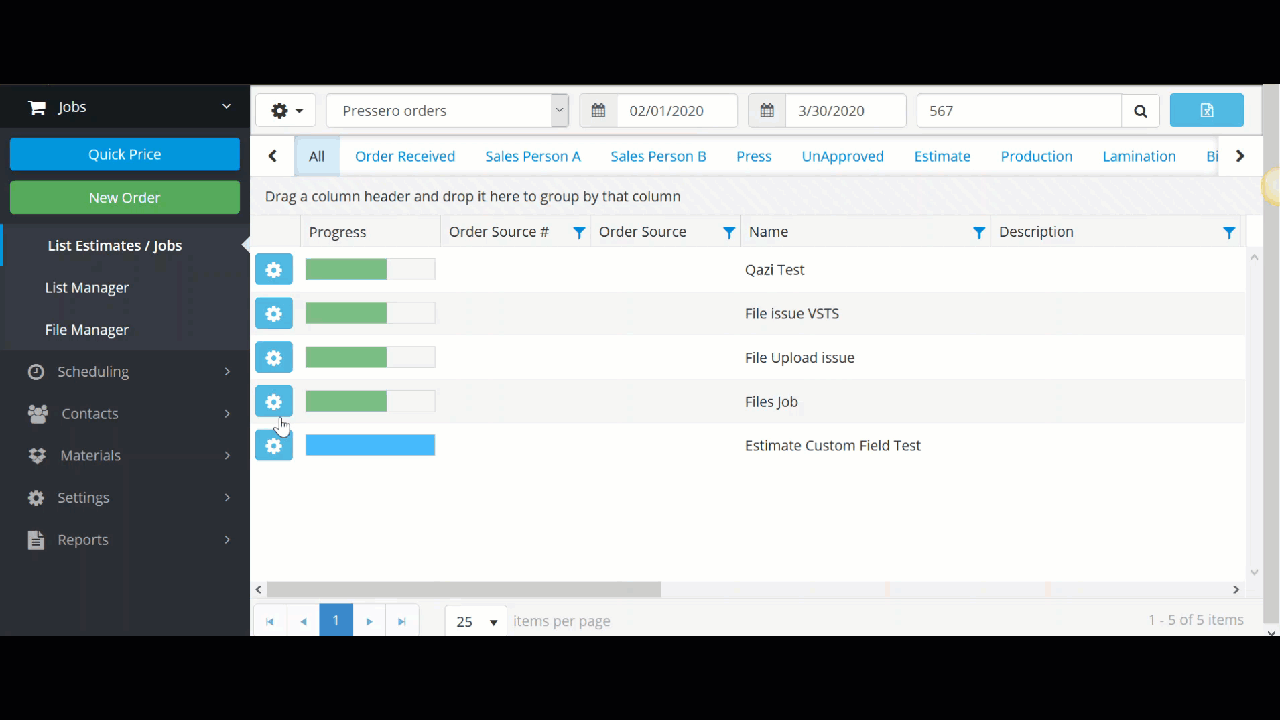Switch to the Sales Person A tab
1280x720 pixels.
533,156
